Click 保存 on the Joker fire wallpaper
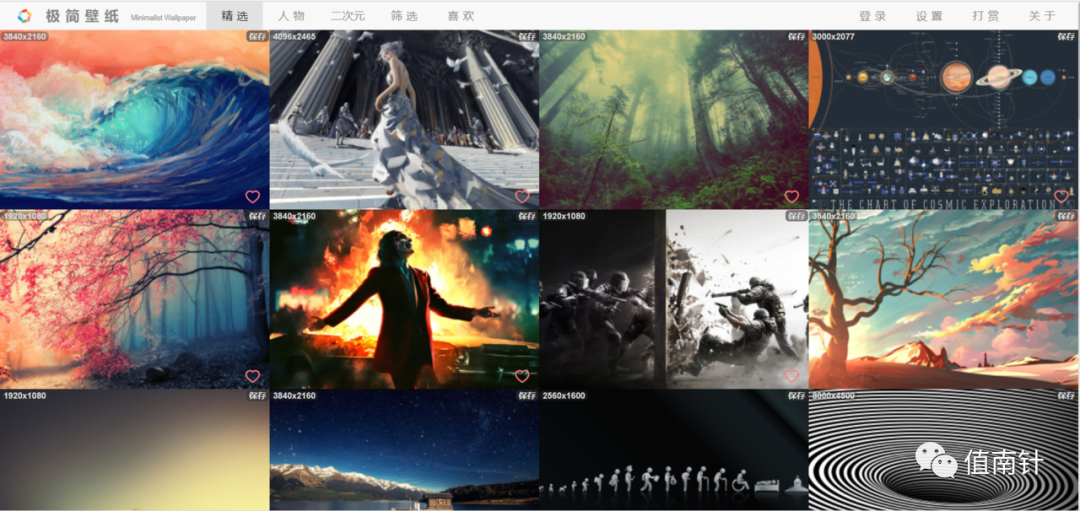Screen dimensions: 1080x511 click(527, 216)
